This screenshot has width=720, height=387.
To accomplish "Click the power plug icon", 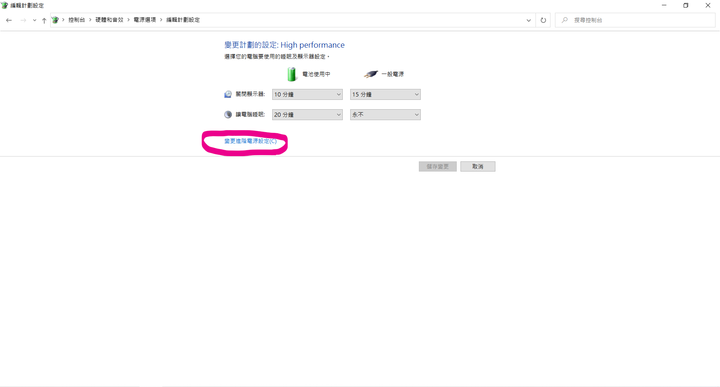I will tap(371, 74).
